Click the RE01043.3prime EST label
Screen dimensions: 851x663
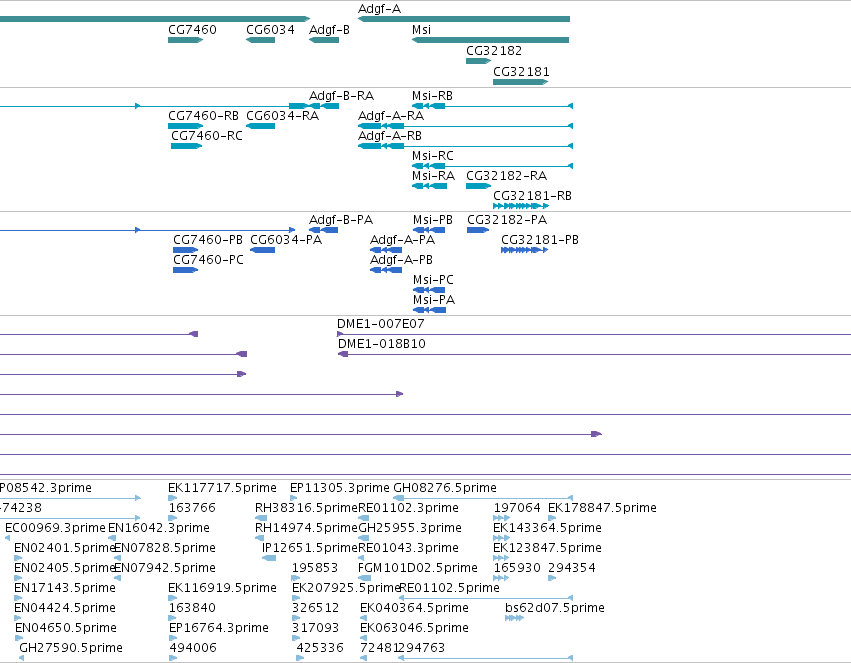click(x=409, y=548)
